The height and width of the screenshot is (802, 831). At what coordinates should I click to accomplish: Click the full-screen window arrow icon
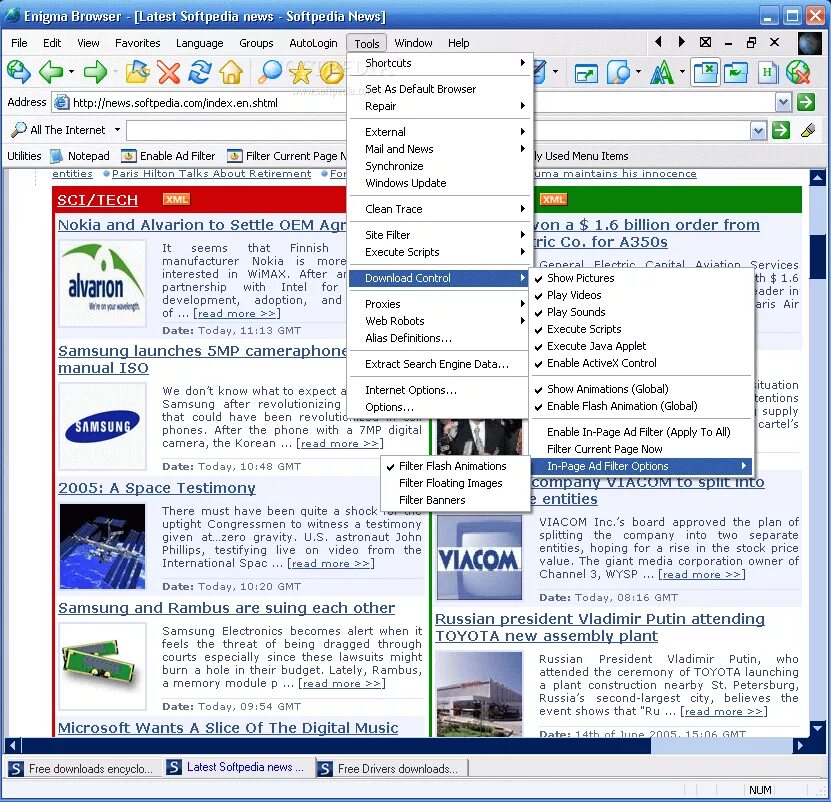point(586,73)
